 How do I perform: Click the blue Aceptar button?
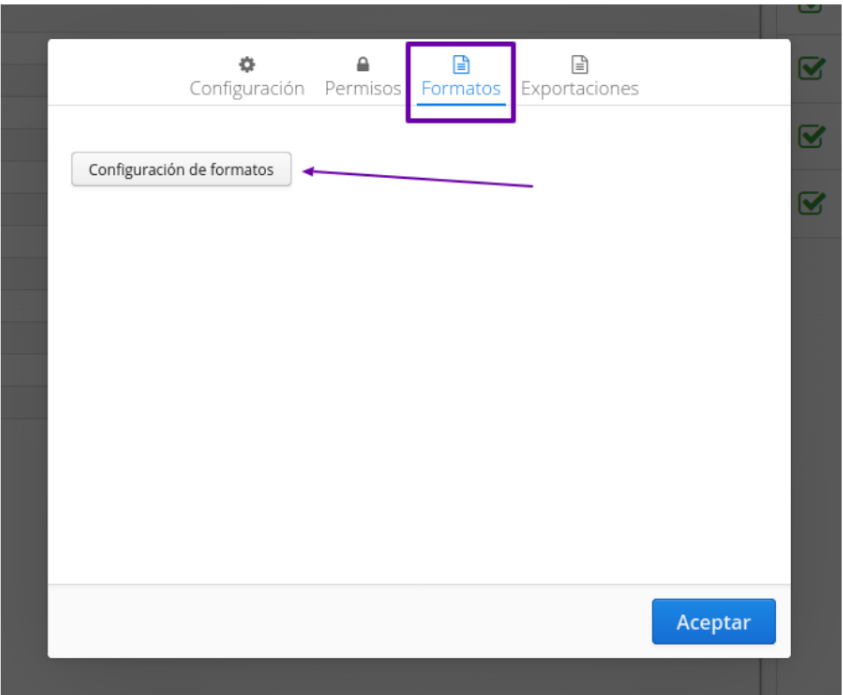coord(713,621)
